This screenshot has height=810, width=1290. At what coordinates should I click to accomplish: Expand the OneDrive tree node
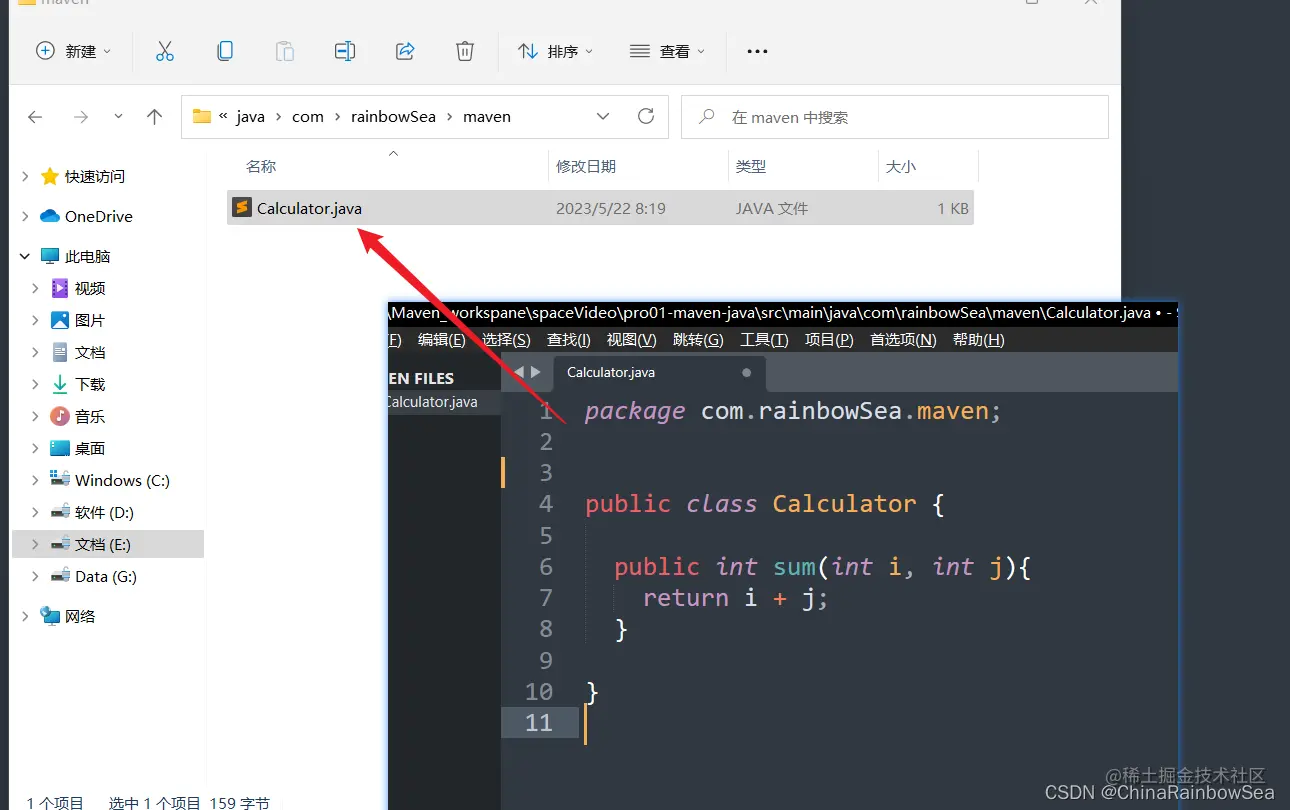(25, 216)
